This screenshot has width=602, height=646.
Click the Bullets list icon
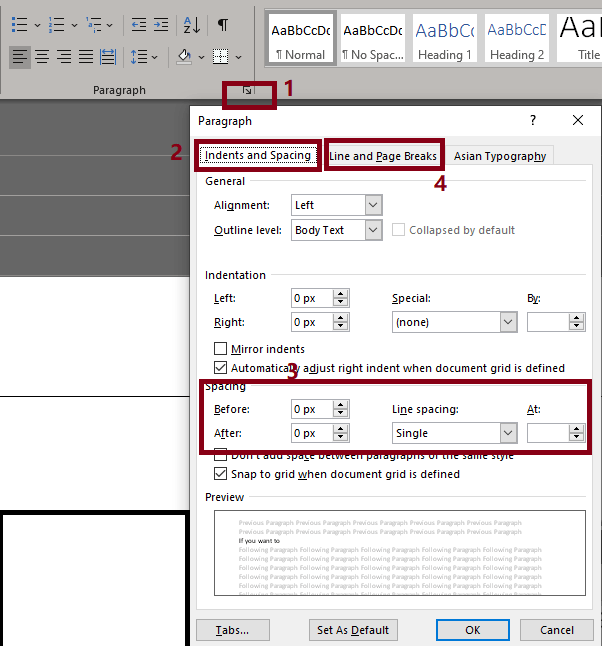tap(19, 25)
